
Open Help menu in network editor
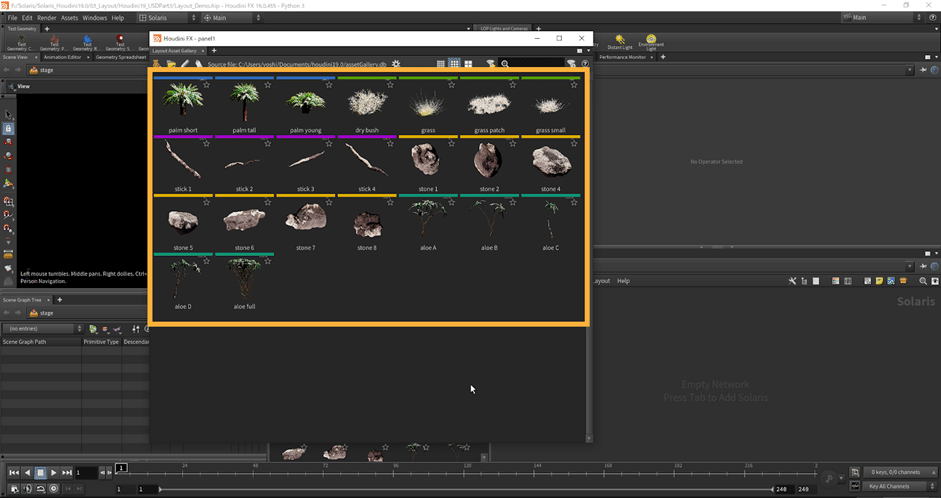point(624,281)
